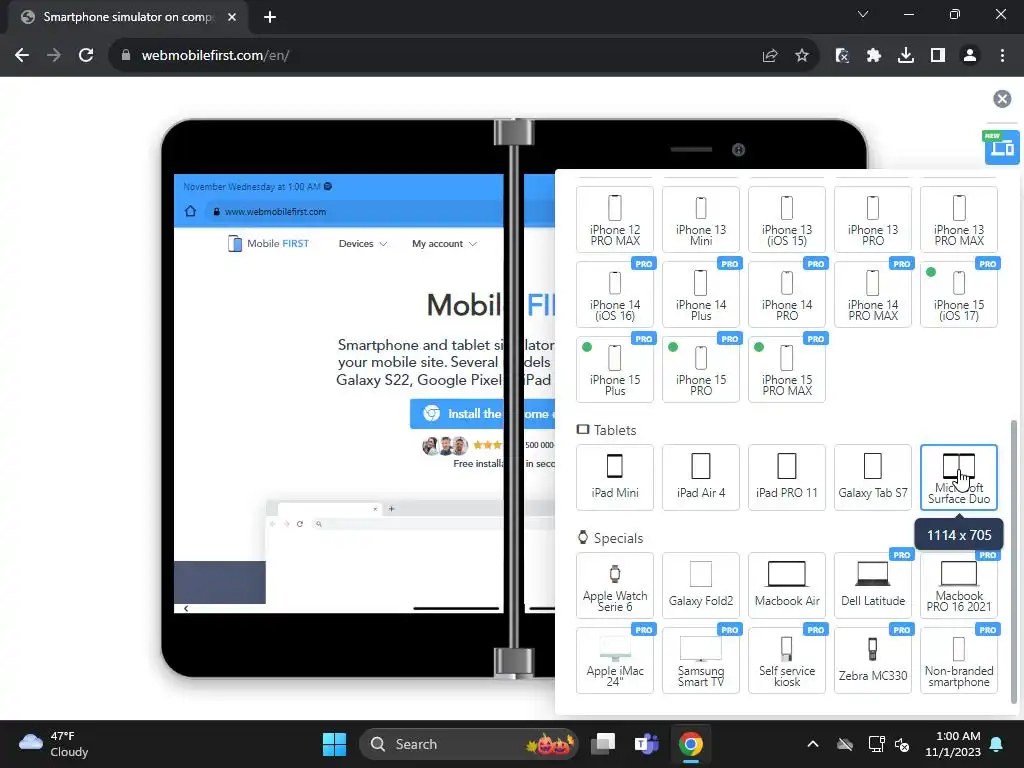Open the Chrome three-dot menu
Screen dimensions: 1024x768
click(1002, 56)
